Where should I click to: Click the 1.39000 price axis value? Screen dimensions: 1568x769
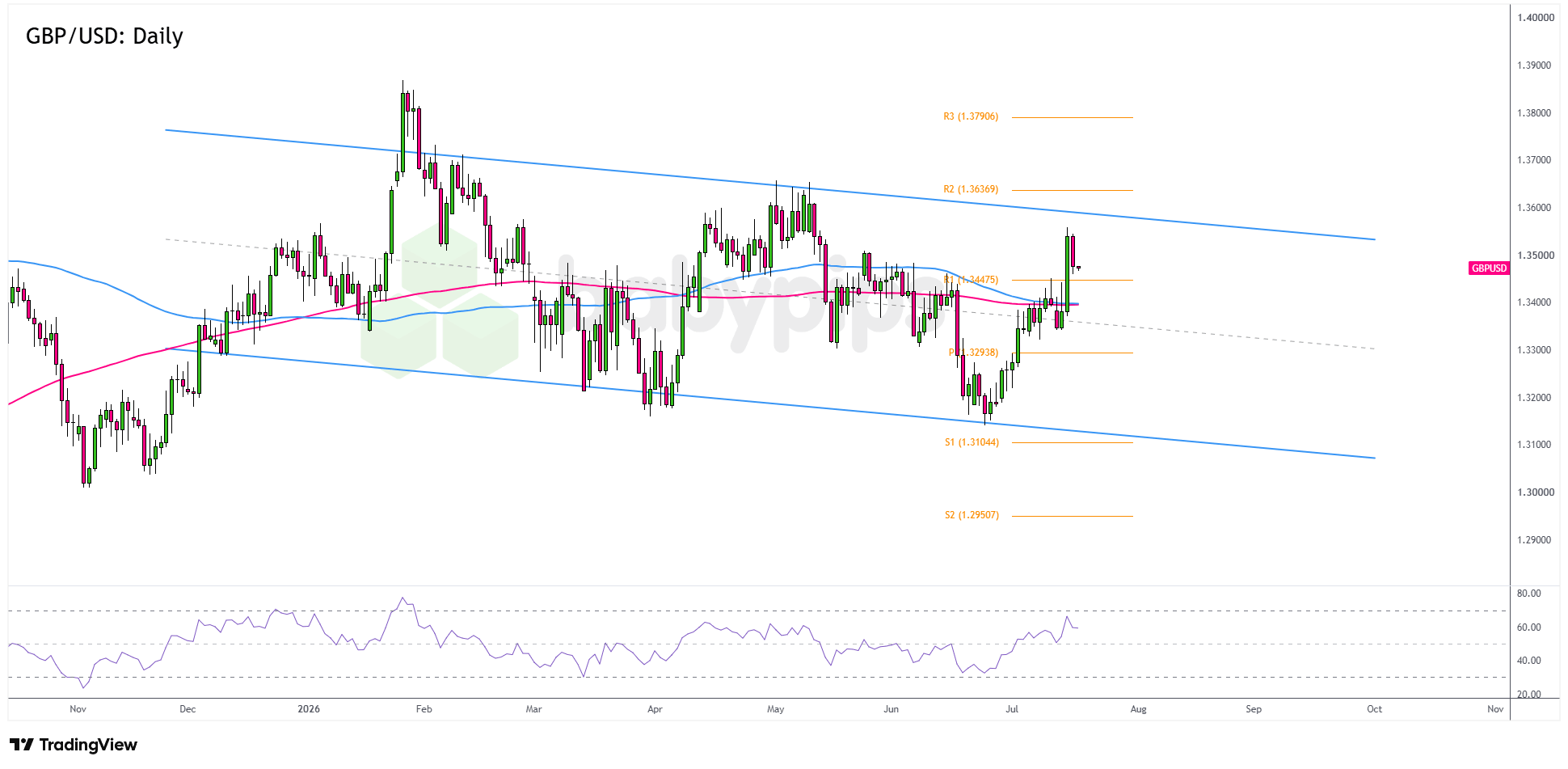coord(1534,65)
